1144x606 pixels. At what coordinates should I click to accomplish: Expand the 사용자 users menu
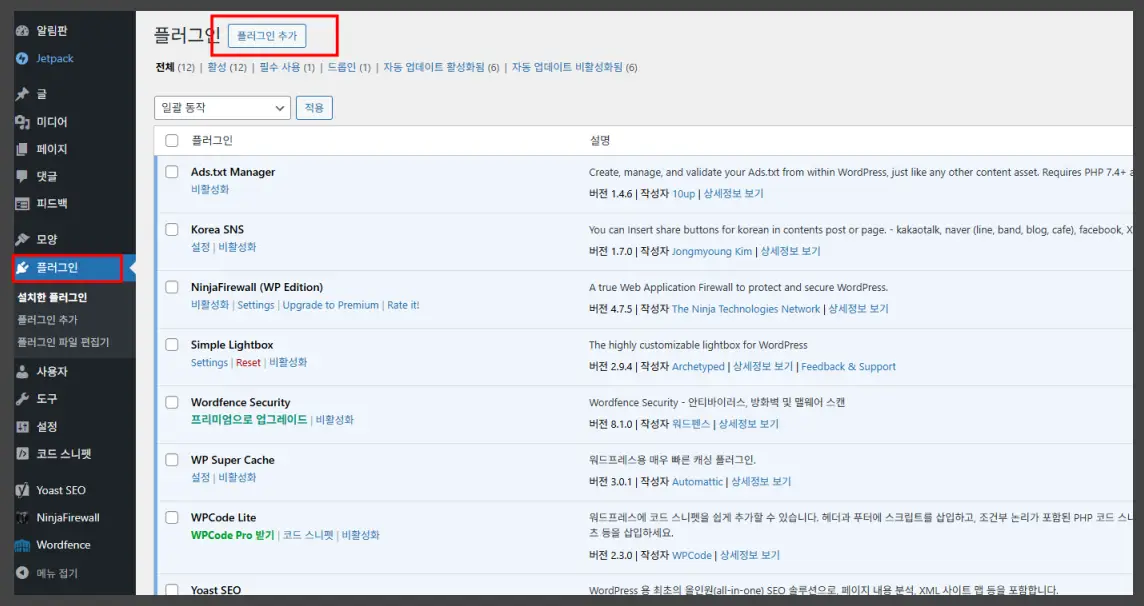52,372
